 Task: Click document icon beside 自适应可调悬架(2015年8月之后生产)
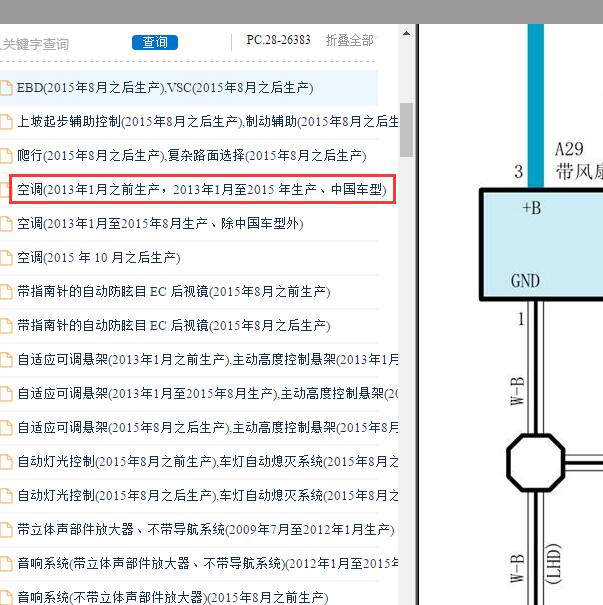pos(6,427)
